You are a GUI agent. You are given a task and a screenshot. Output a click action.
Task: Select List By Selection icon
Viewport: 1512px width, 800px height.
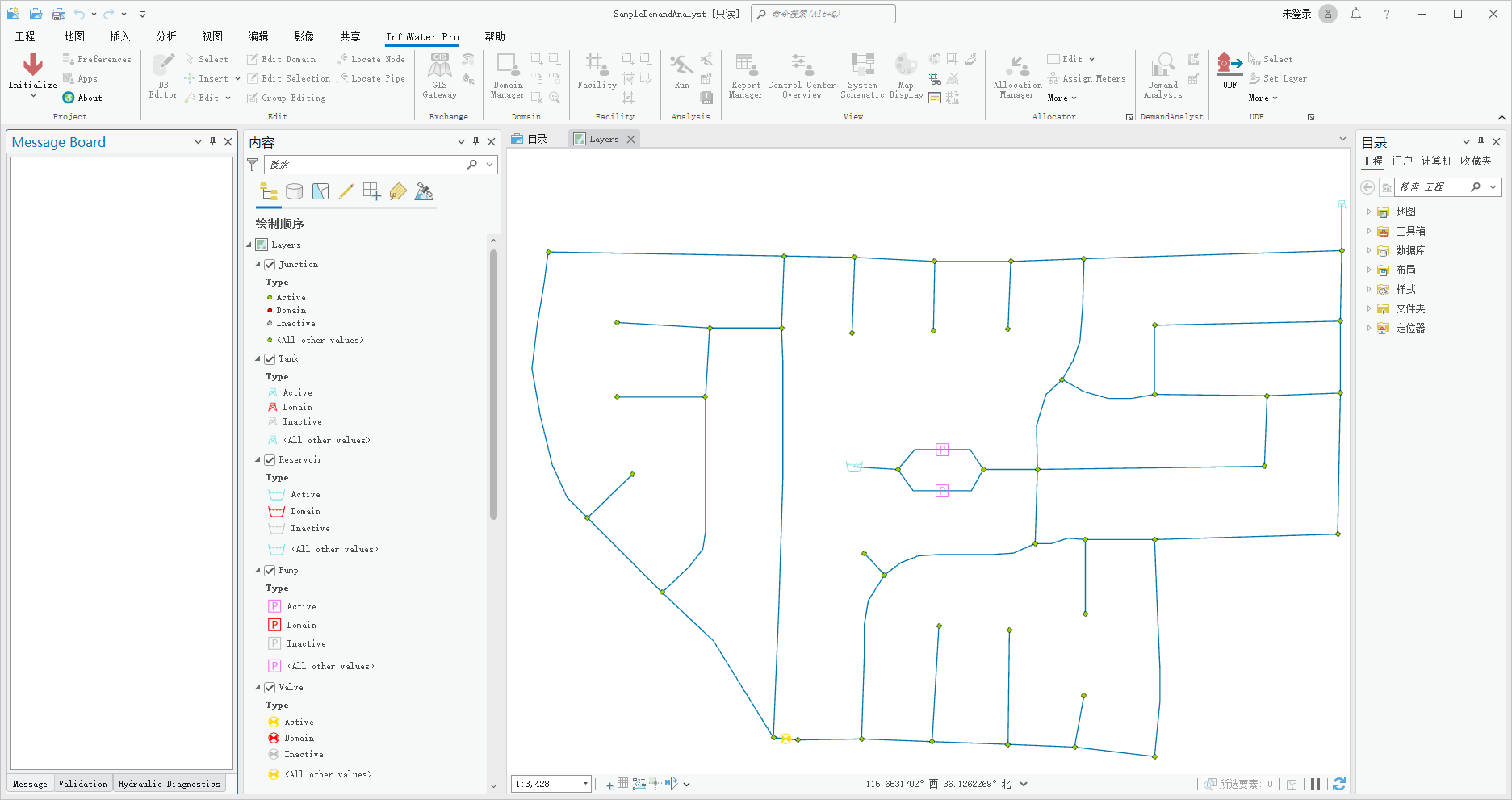coord(320,191)
